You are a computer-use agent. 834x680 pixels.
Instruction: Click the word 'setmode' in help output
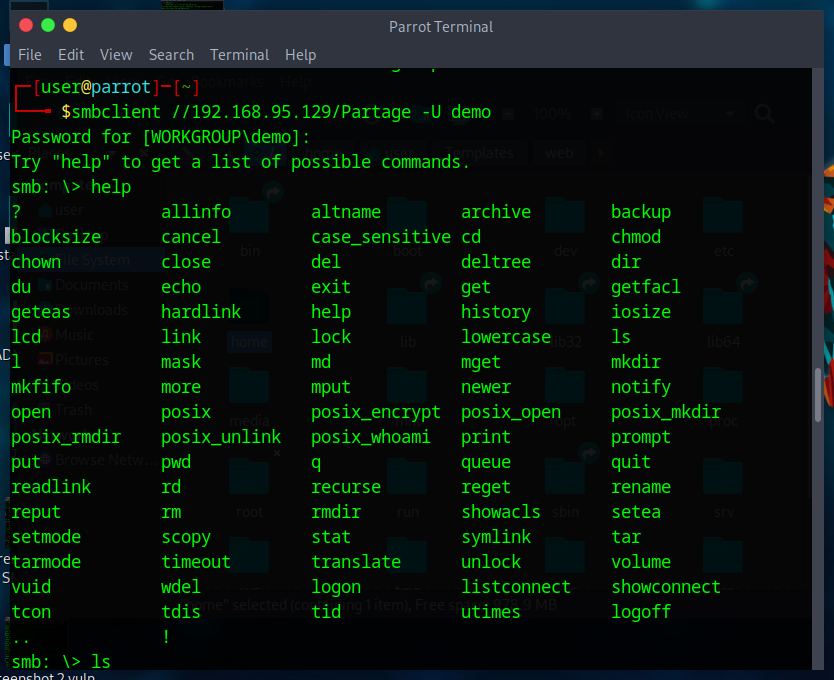coord(46,537)
